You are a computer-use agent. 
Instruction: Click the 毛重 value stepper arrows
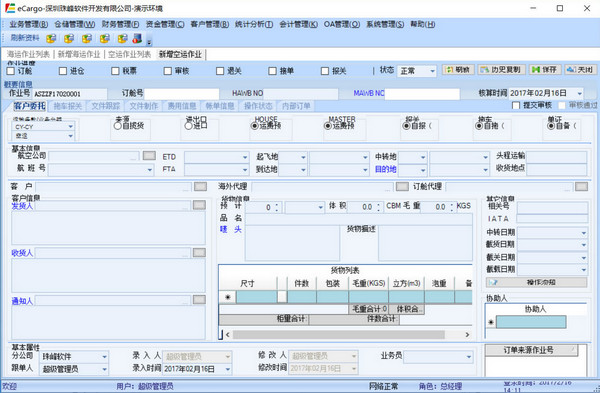(x=452, y=207)
